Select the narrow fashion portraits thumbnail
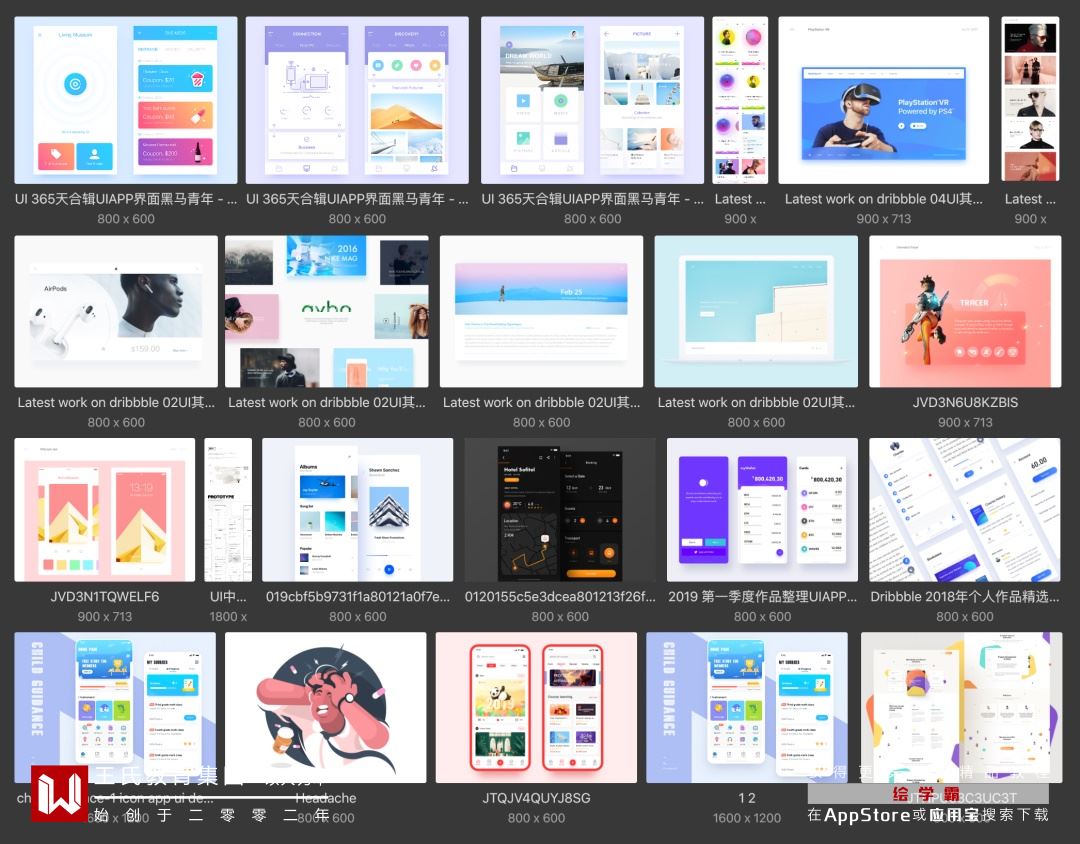The height and width of the screenshot is (844, 1080). tap(1030, 100)
